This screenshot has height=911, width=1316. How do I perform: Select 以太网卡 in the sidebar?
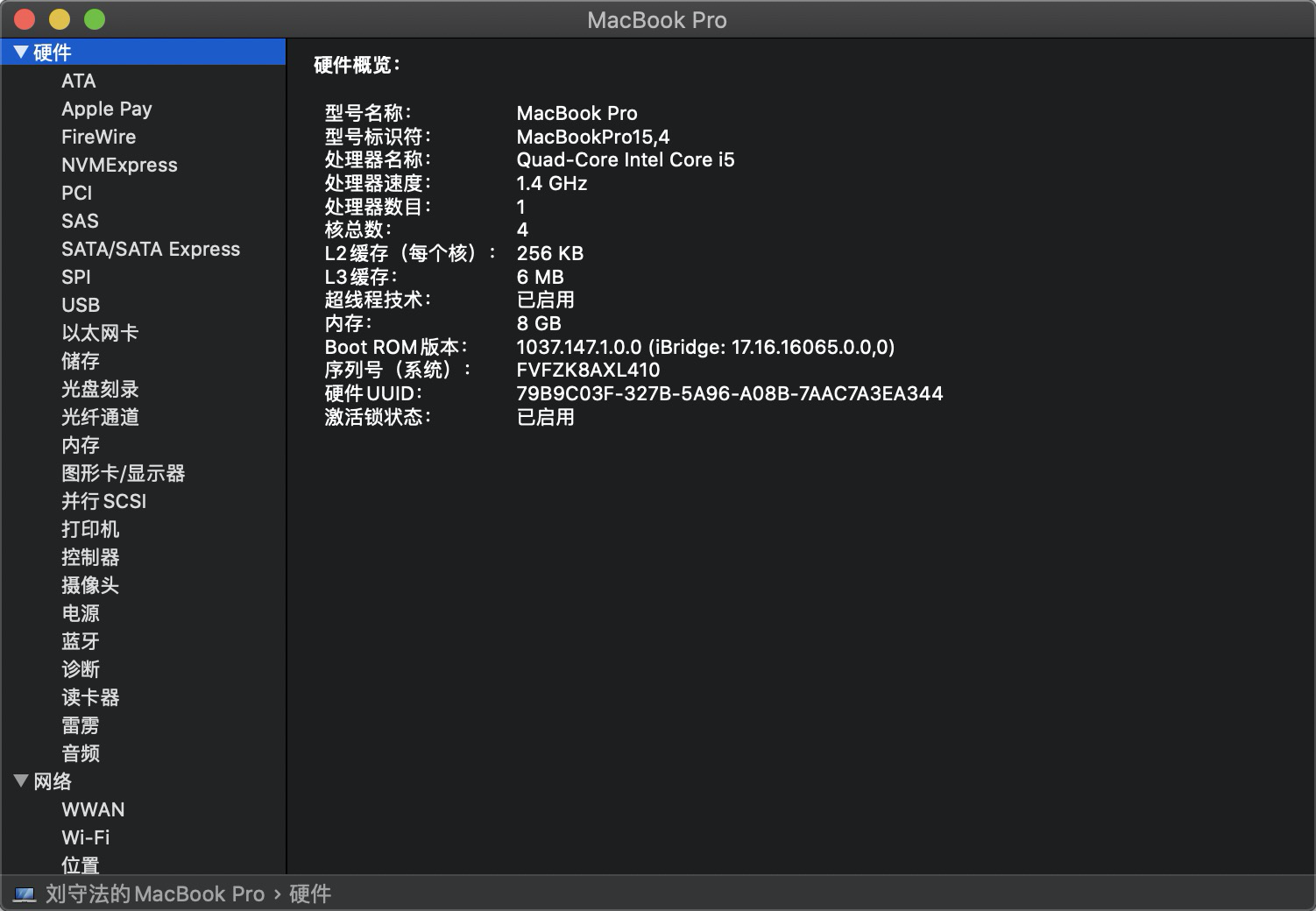(x=100, y=333)
